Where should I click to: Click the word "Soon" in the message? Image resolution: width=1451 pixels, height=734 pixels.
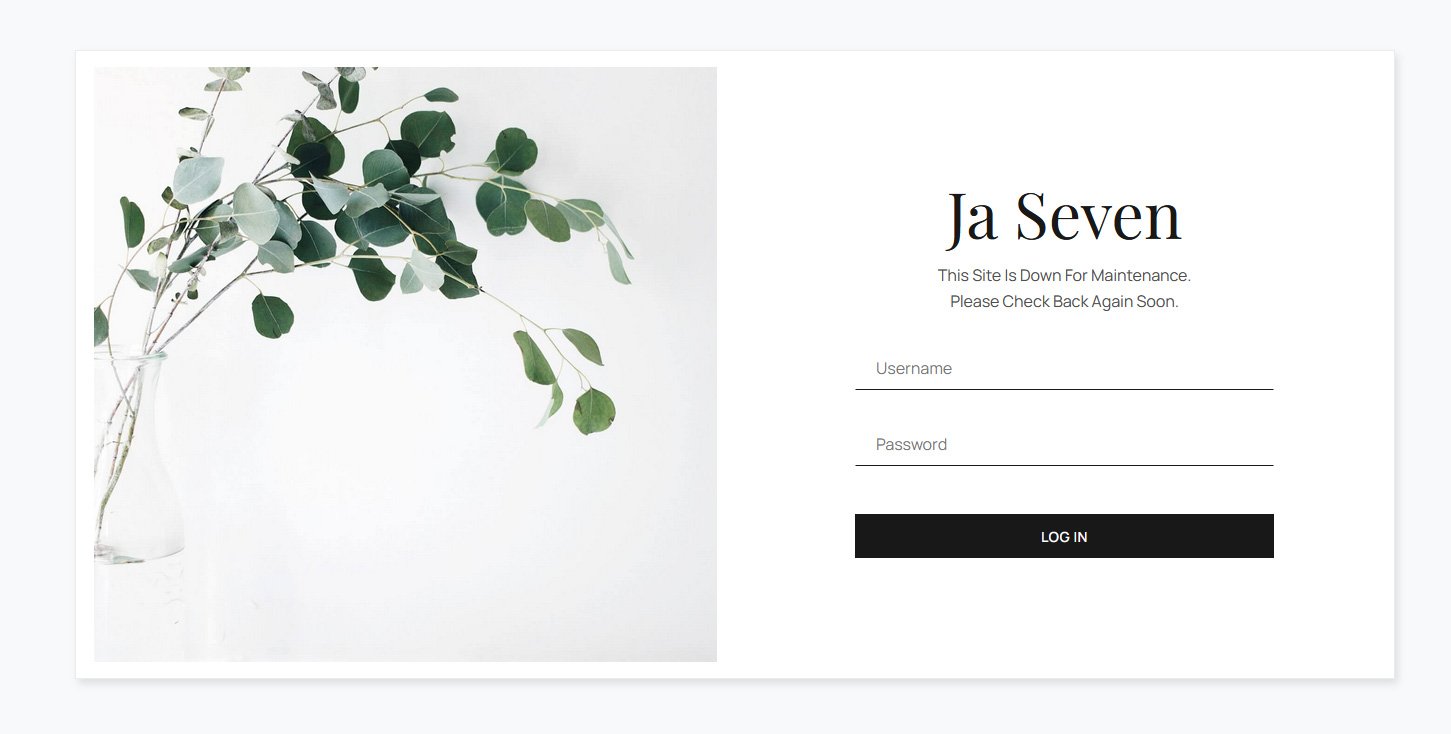tap(1158, 301)
